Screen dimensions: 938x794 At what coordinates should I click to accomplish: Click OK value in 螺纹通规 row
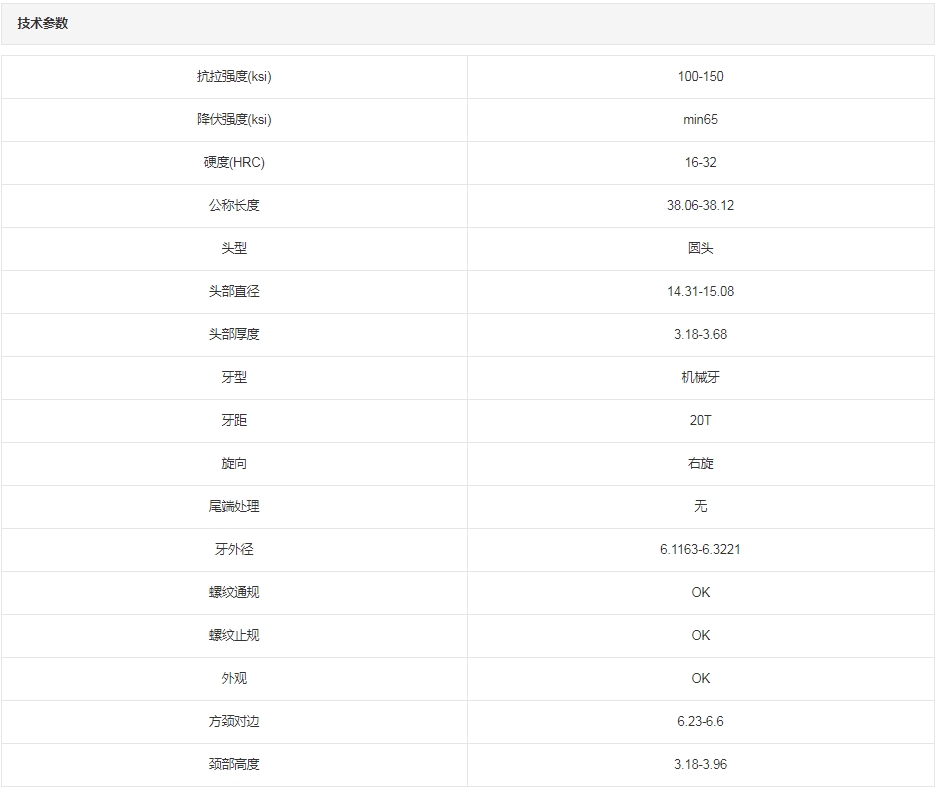pyautogui.click(x=700, y=593)
